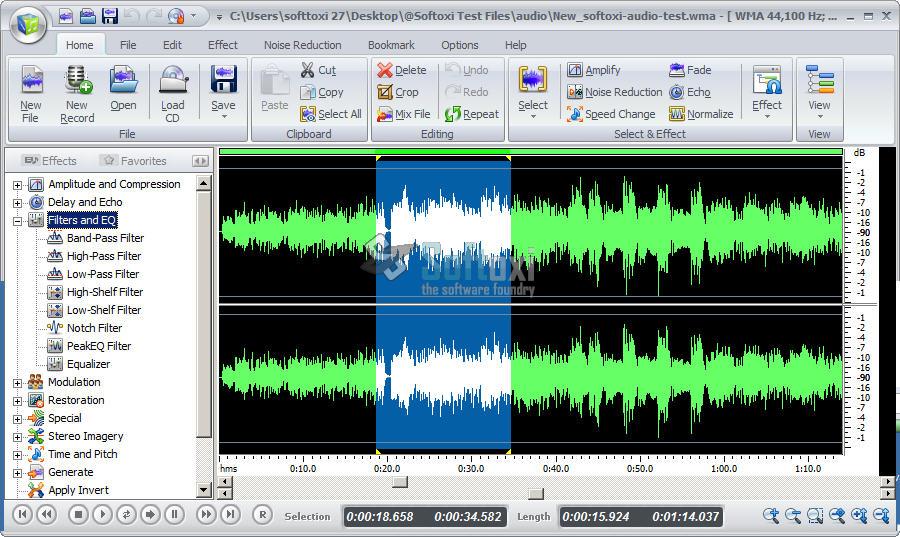Collapse Filters and EQ category
900x537 pixels.
(17, 221)
